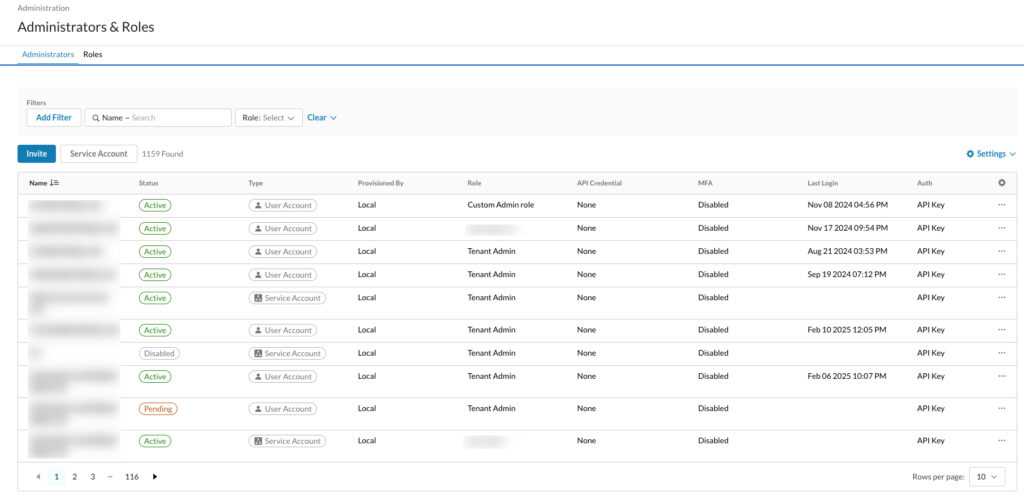Image resolution: width=1024 pixels, height=497 pixels.
Task: Click the Sep 19 2024 07:12 PM cell
Action: tap(847, 274)
